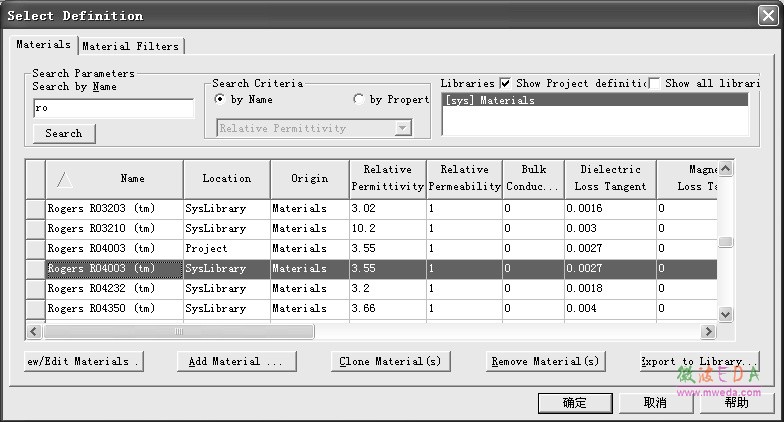Sort by the Origin column header
This screenshot has width=784, height=422.
[x=310, y=179]
